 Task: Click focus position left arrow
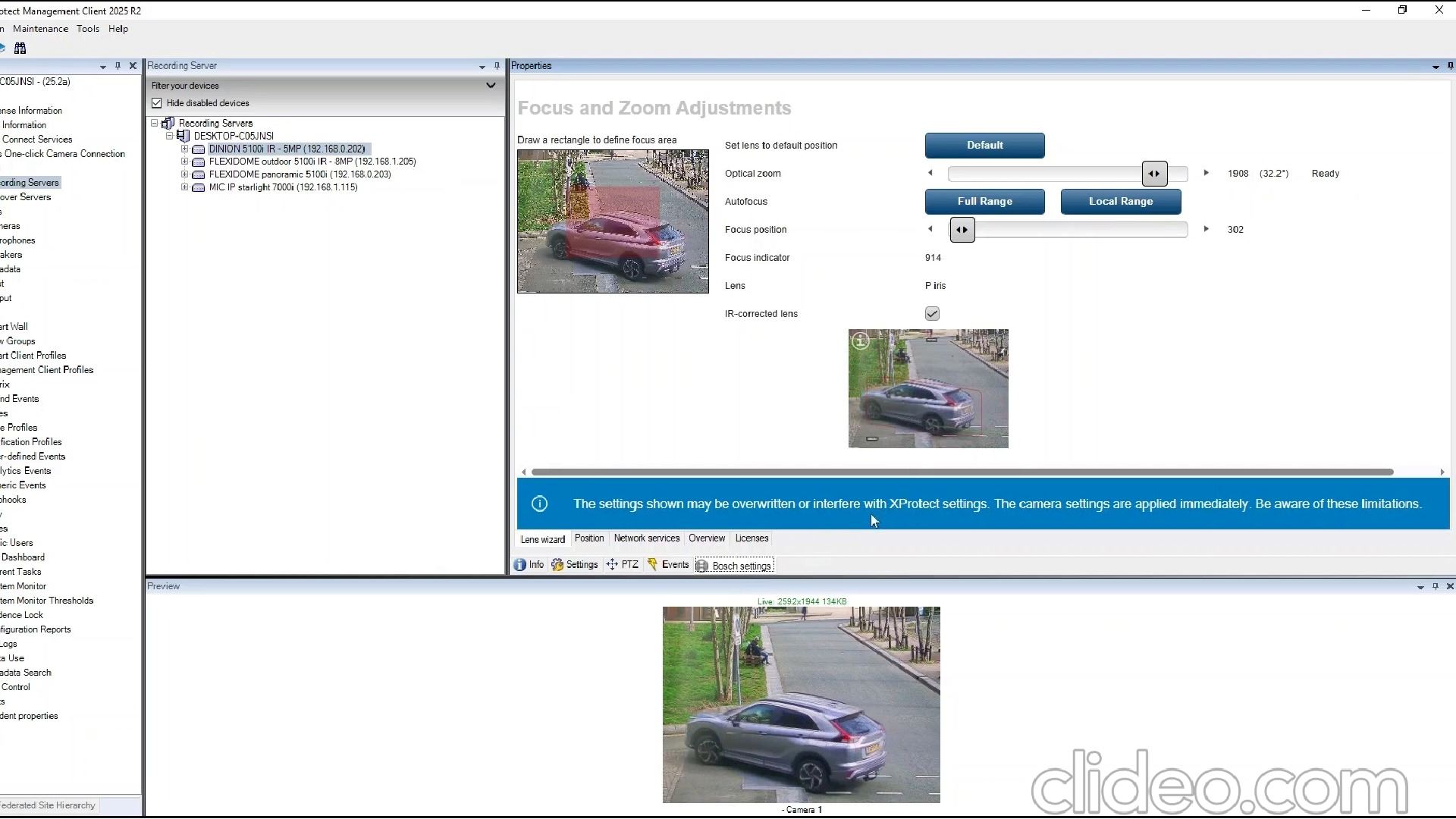930,229
